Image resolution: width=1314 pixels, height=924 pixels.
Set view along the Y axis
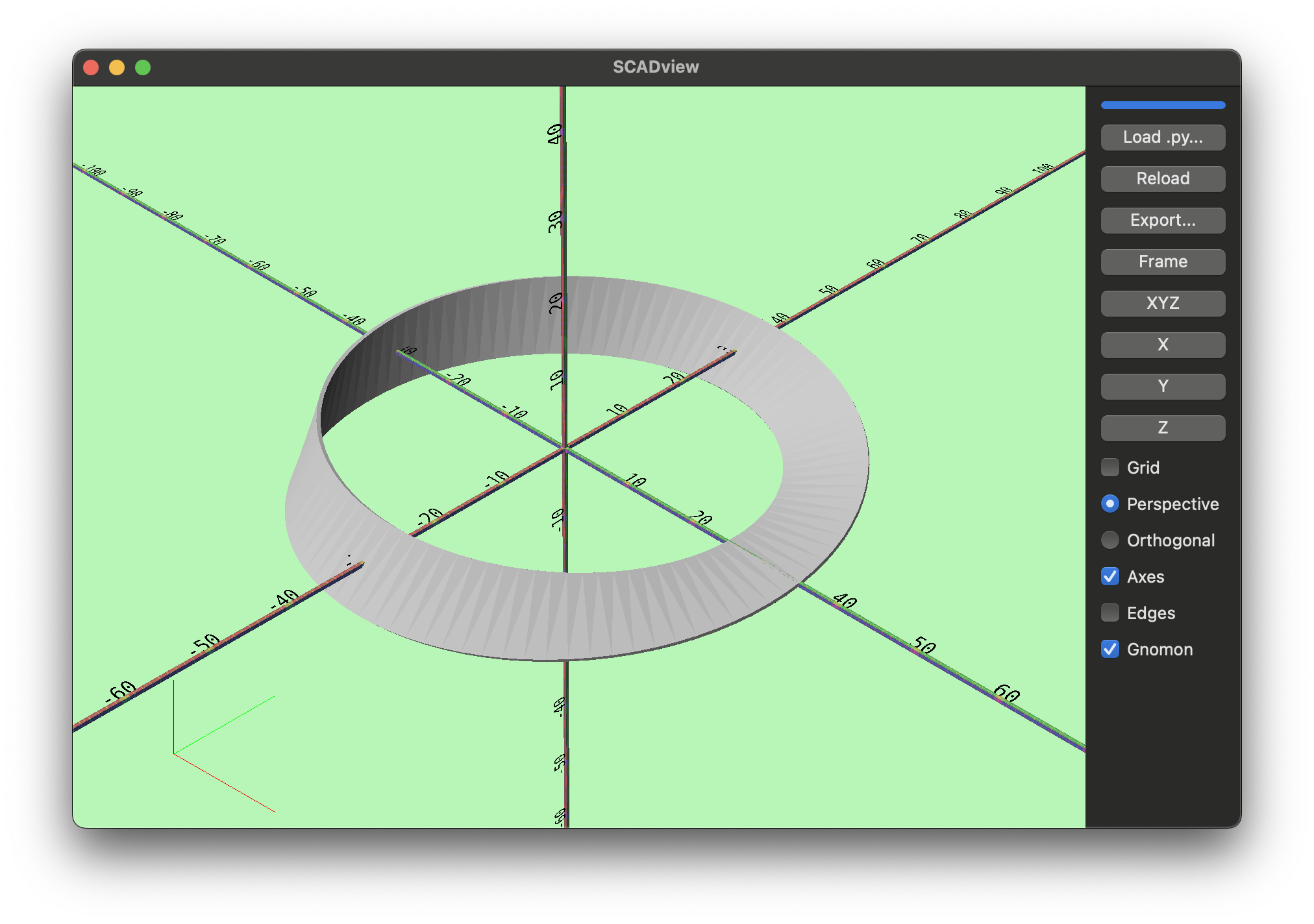(1163, 387)
